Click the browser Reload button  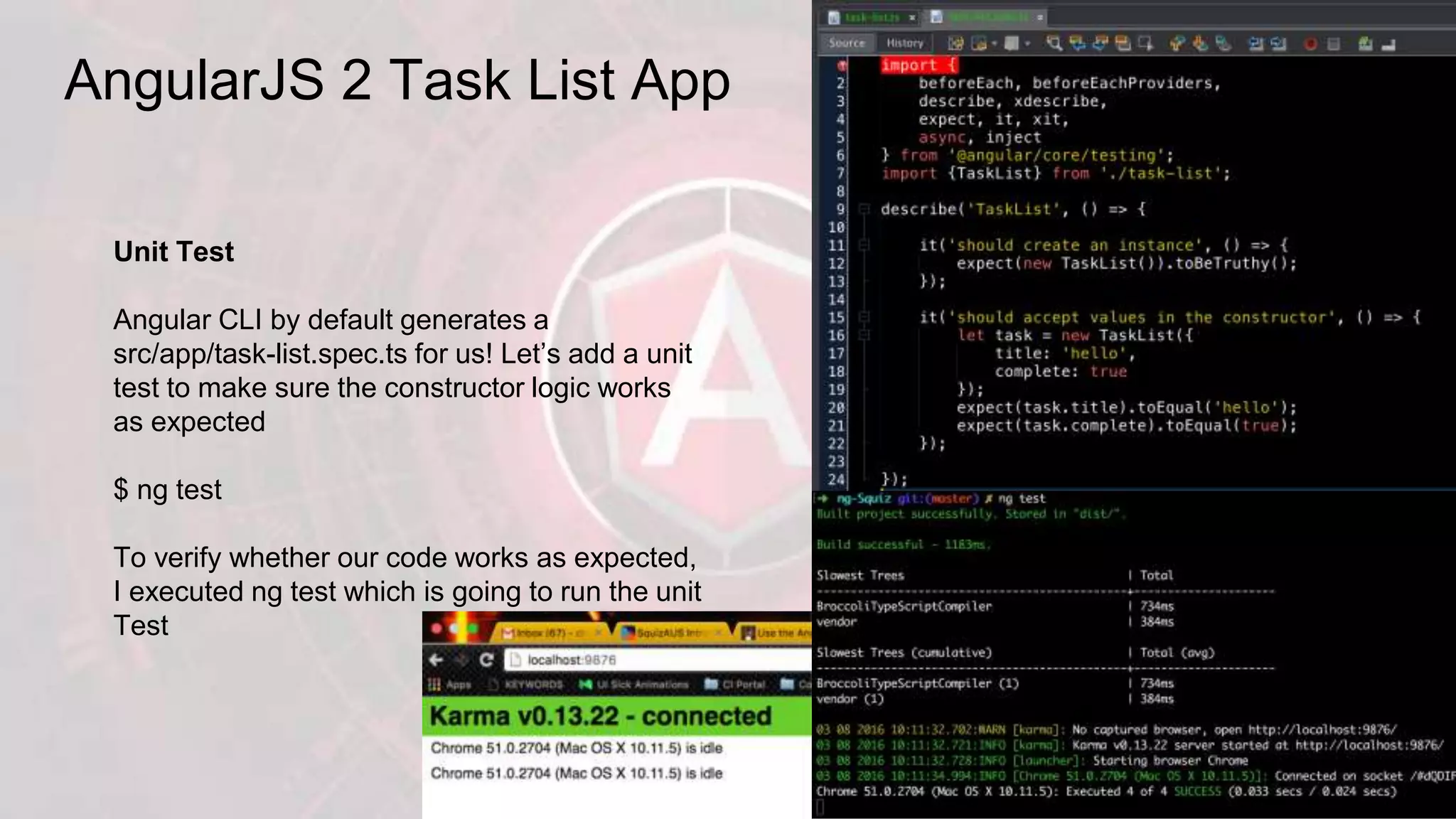pyautogui.click(x=487, y=660)
